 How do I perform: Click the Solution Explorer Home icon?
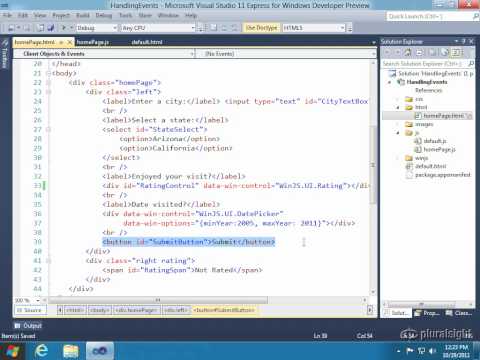click(x=408, y=53)
